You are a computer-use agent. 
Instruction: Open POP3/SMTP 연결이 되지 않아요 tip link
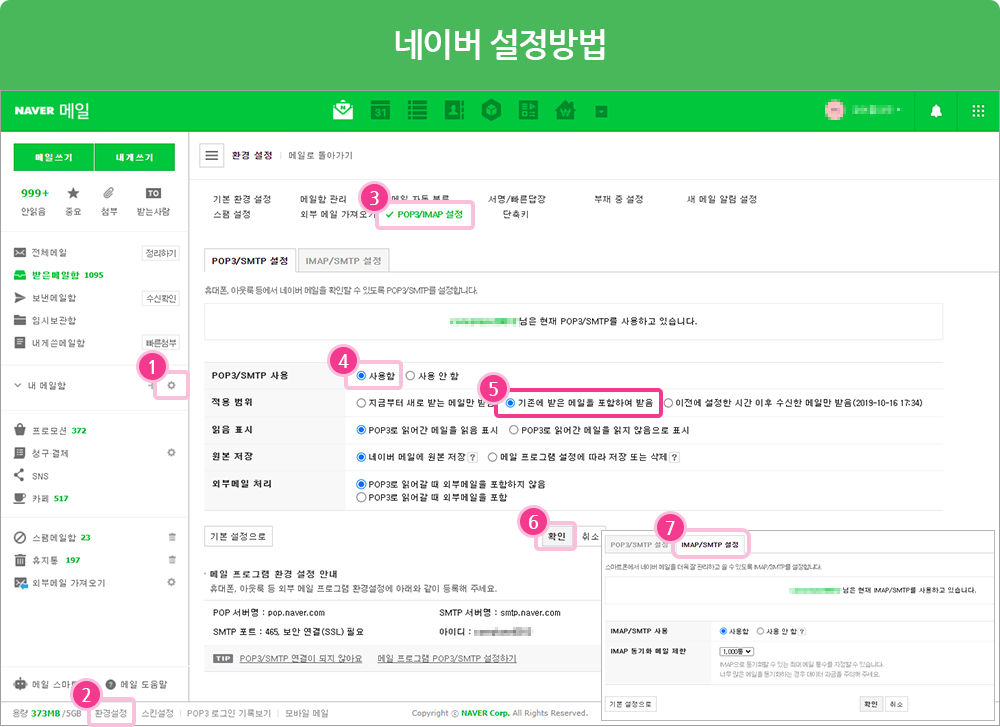pyautogui.click(x=301, y=658)
